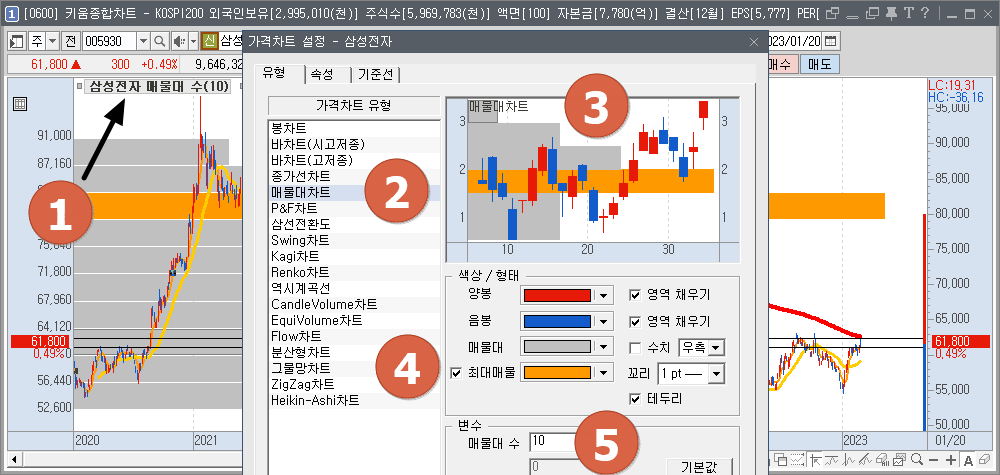Click the speaker sound icon in toolbar
The image size is (1000, 475).
click(178, 41)
